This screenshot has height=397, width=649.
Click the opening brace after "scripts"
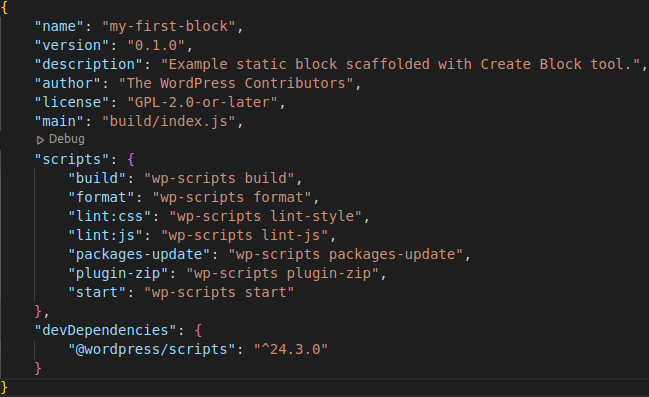pos(131,160)
